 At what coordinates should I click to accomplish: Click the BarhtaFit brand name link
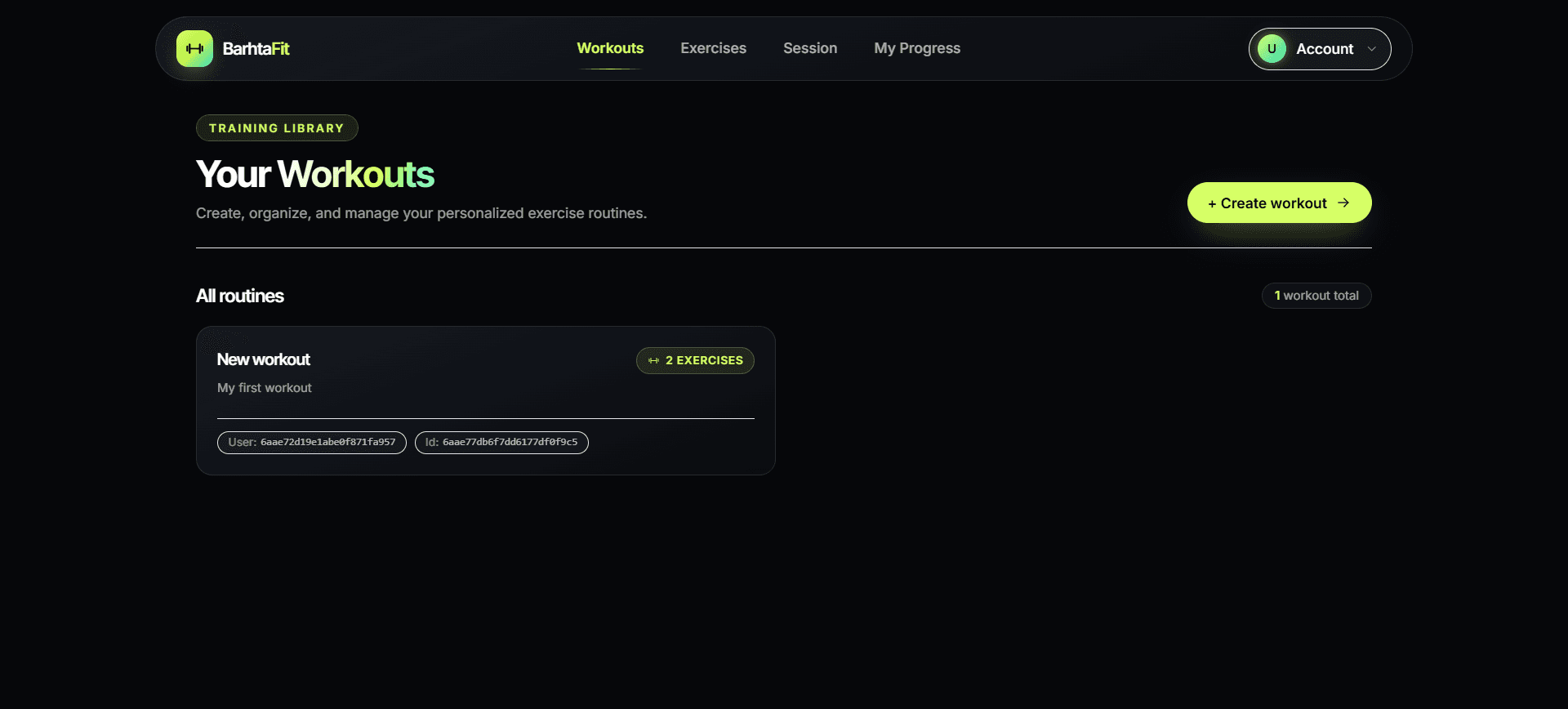pyautogui.click(x=256, y=49)
